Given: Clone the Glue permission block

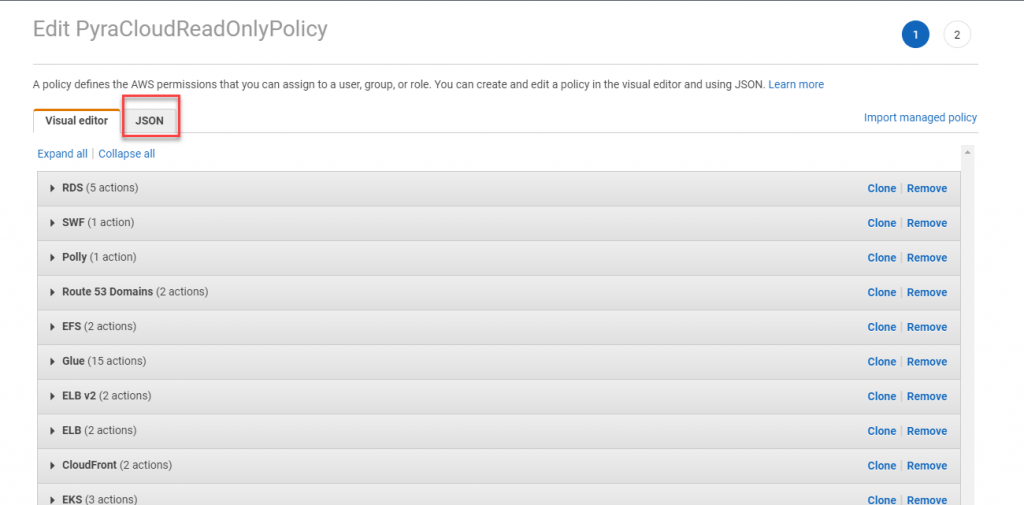Looking at the screenshot, I should [881, 361].
